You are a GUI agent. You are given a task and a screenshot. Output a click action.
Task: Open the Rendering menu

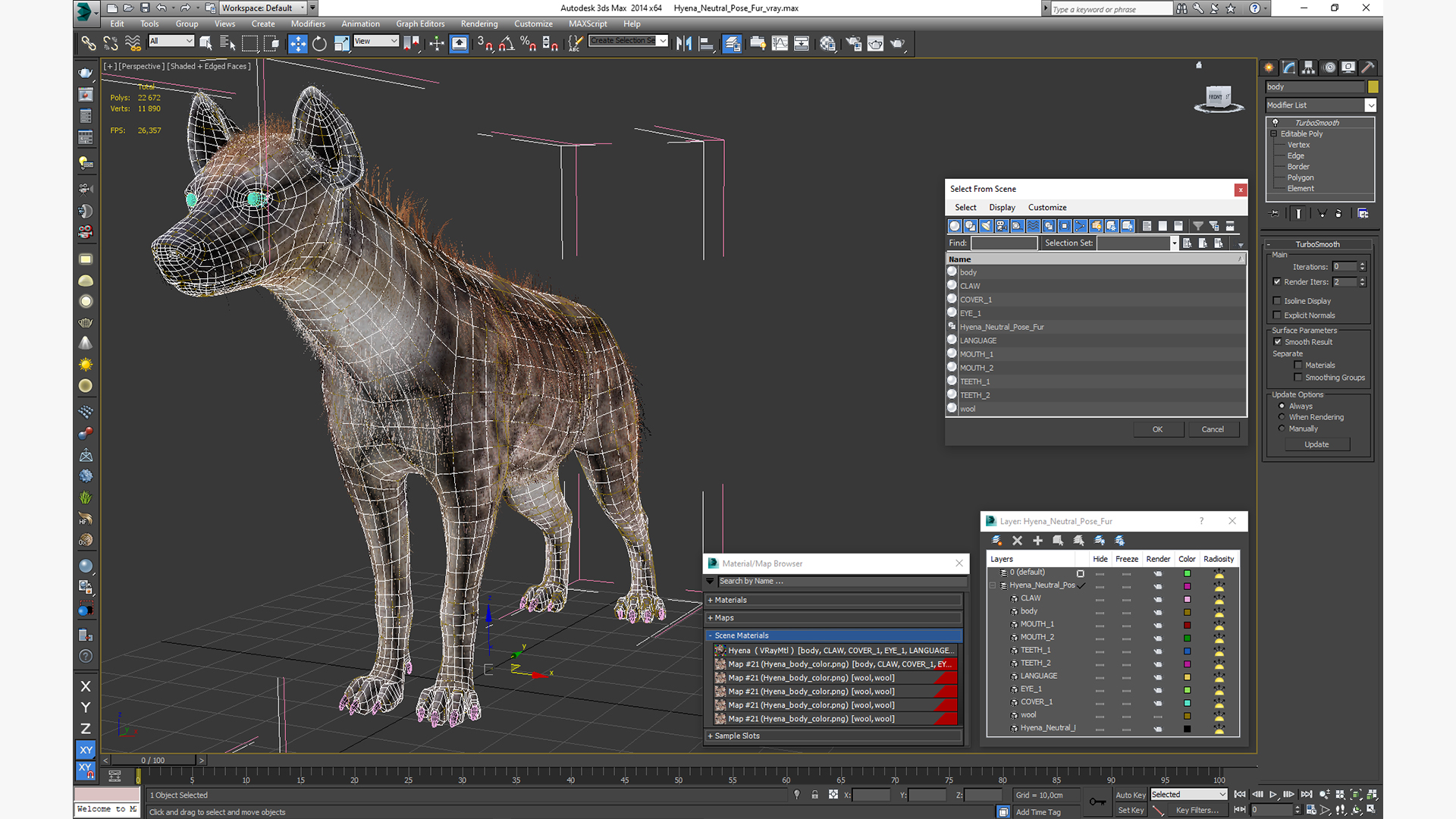point(479,24)
